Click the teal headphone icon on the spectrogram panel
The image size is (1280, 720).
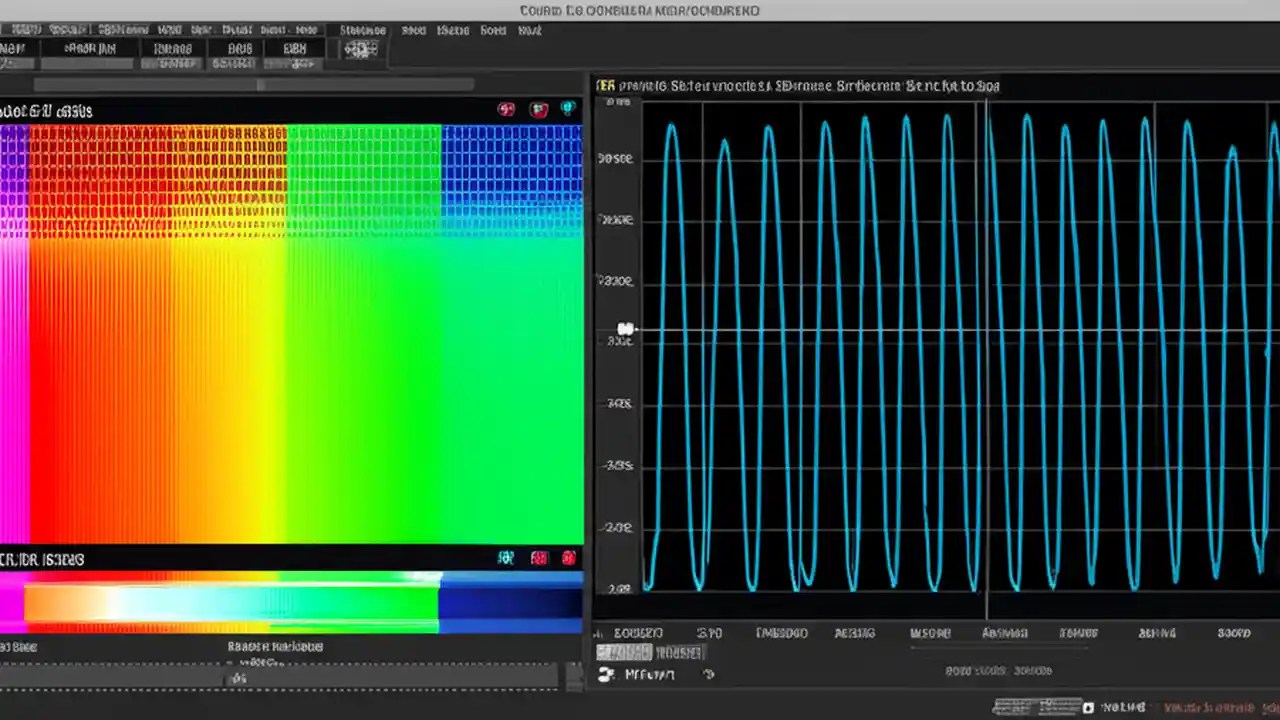[567, 108]
